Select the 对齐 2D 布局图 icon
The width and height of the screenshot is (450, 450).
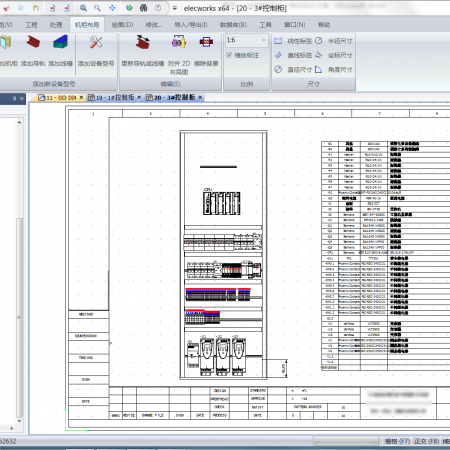(179, 42)
